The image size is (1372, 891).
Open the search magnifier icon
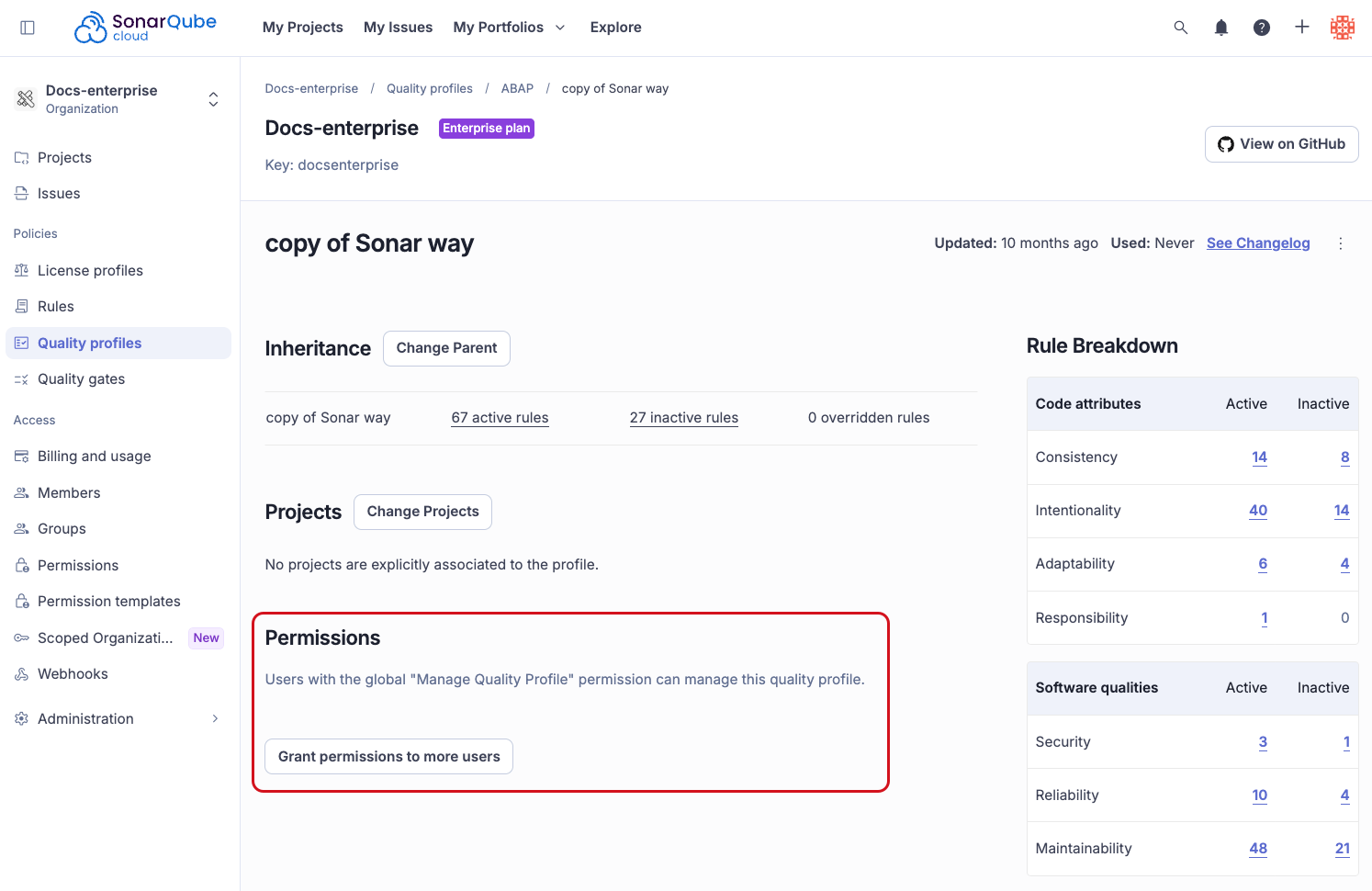click(x=1181, y=28)
